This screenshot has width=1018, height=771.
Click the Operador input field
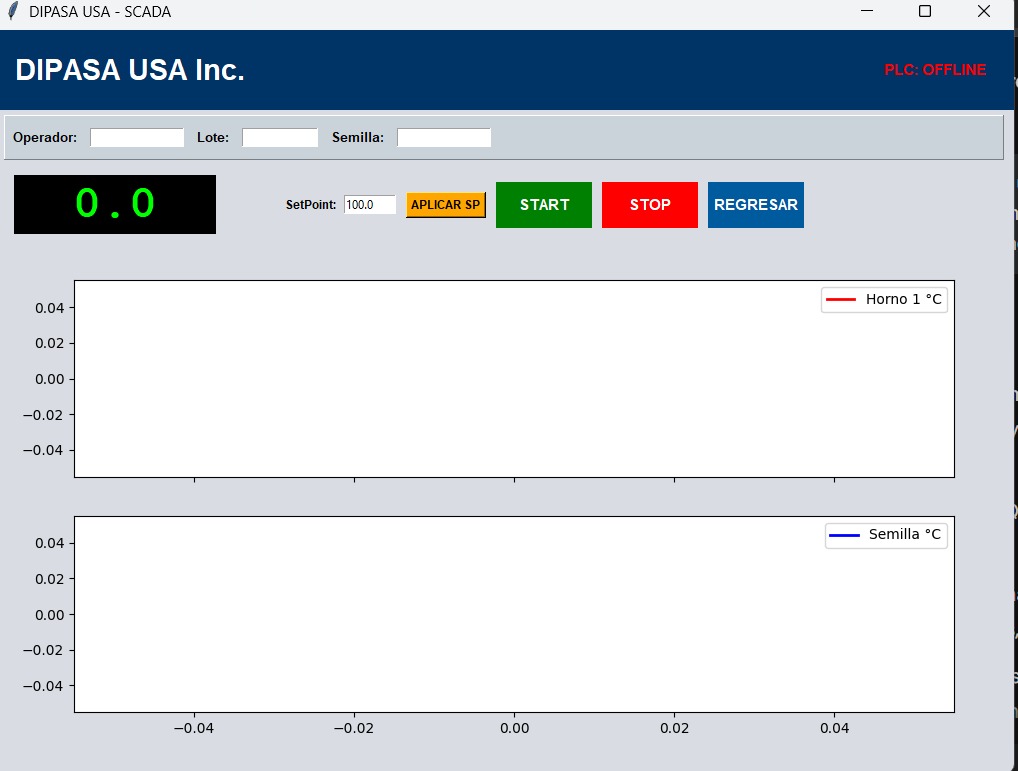[x=137, y=138]
